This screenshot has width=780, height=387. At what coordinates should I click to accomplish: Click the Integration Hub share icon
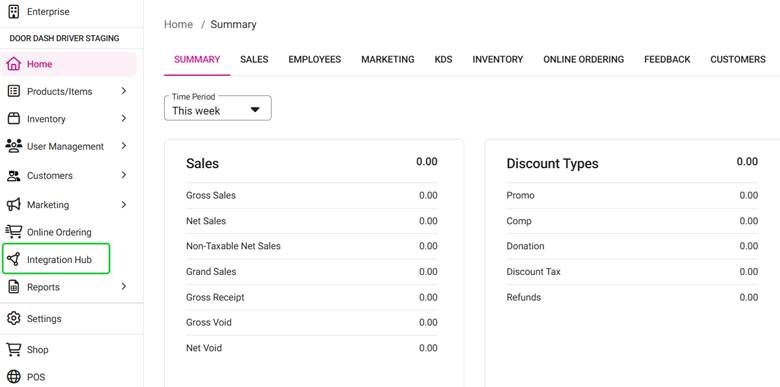click(14, 259)
